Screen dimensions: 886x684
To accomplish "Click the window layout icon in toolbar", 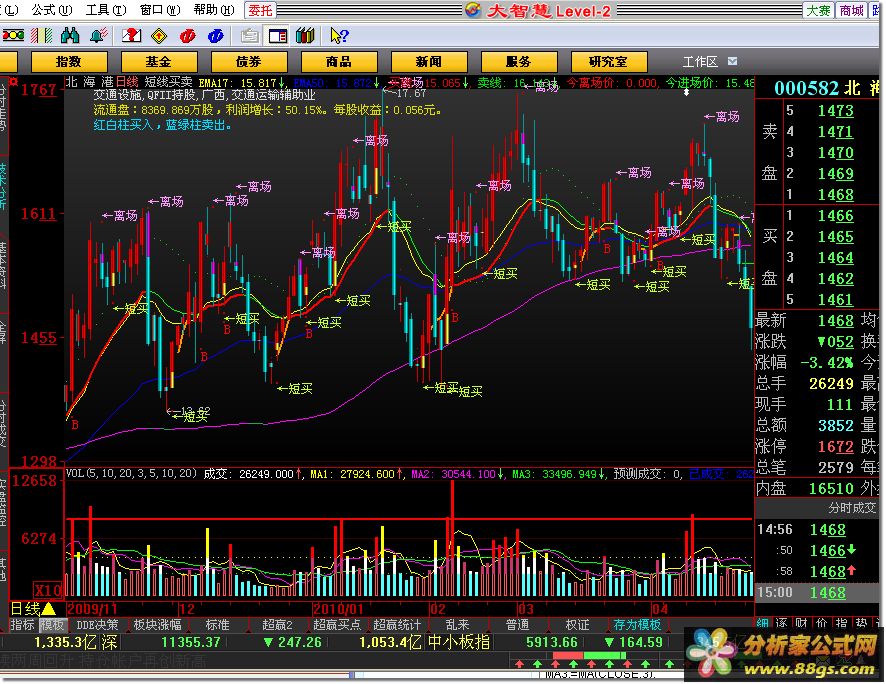I will click(277, 36).
